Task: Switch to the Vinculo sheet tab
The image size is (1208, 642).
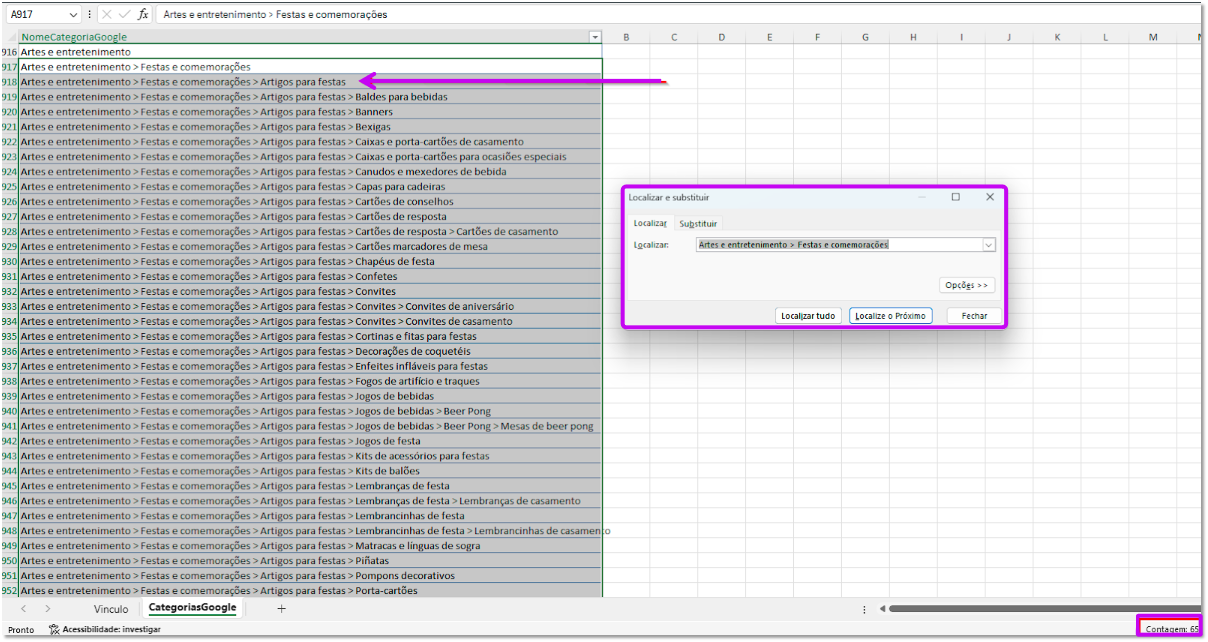Action: click(x=111, y=608)
